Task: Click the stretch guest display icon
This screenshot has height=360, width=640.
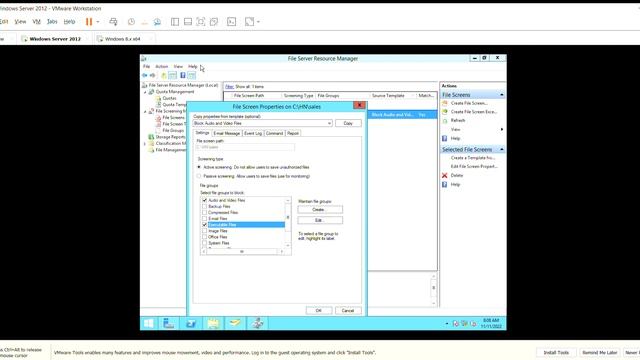Action: click(249, 22)
